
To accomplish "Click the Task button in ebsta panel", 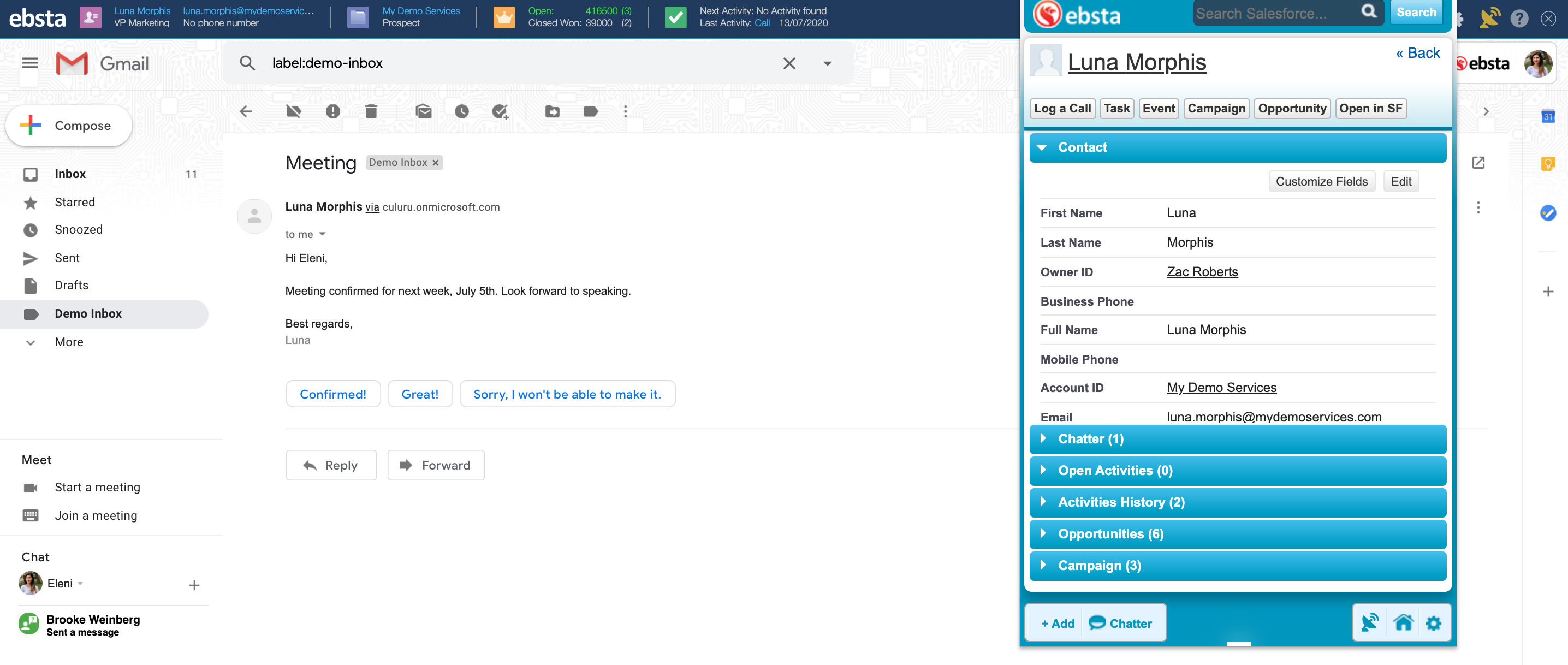I will tap(1116, 109).
